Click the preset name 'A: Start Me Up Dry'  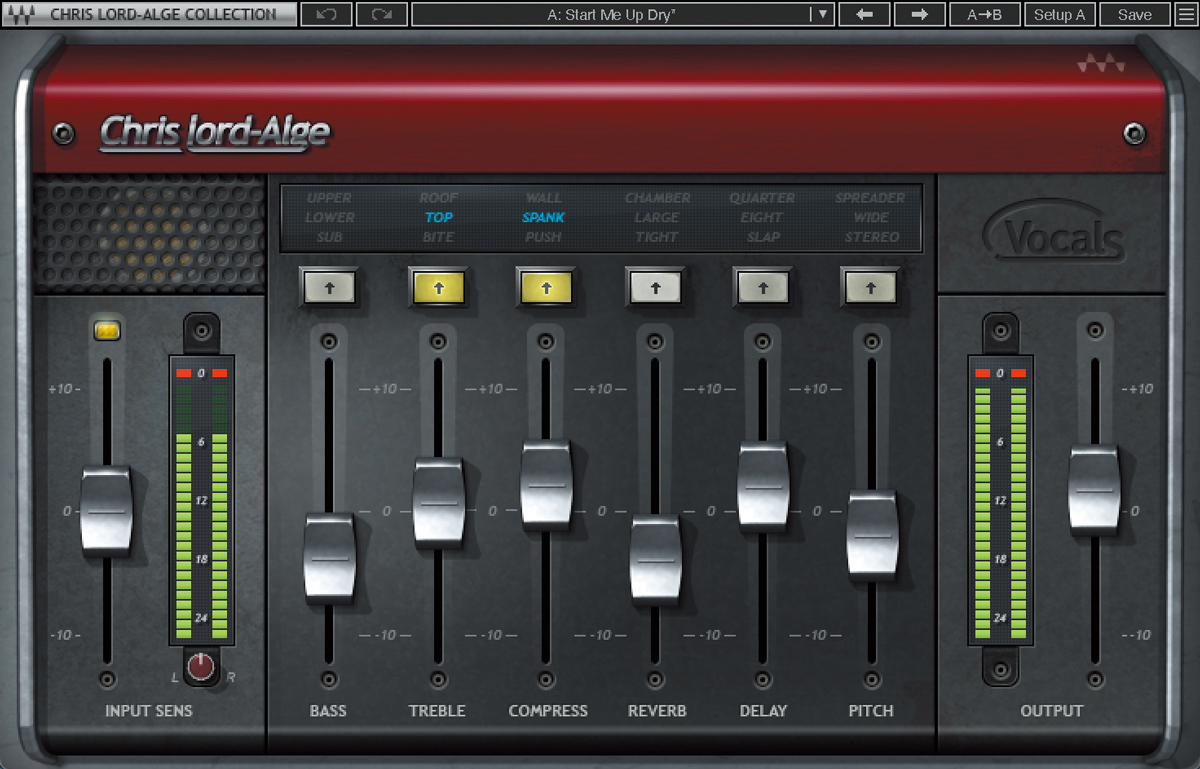click(x=609, y=15)
